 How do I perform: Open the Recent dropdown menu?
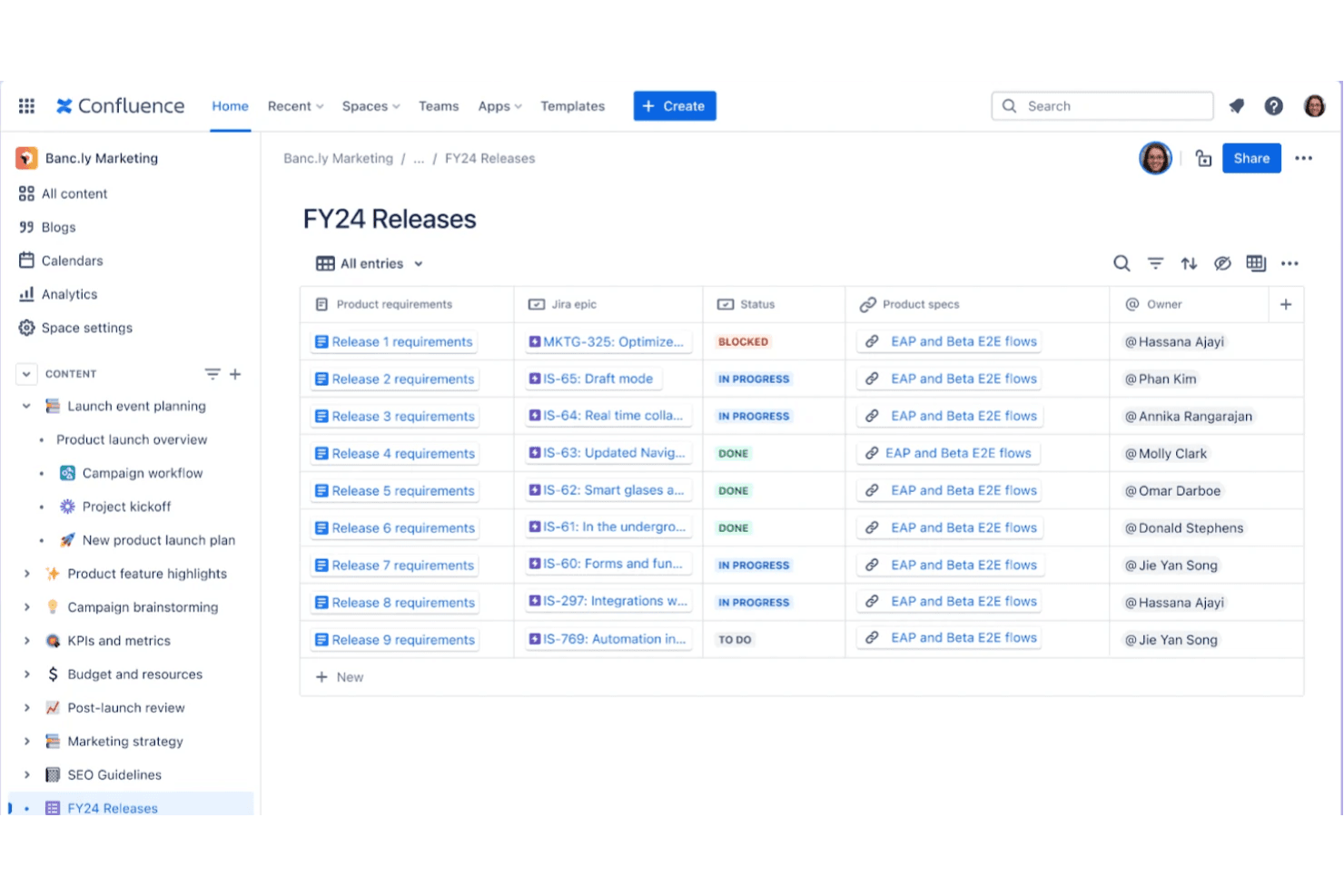coord(296,106)
